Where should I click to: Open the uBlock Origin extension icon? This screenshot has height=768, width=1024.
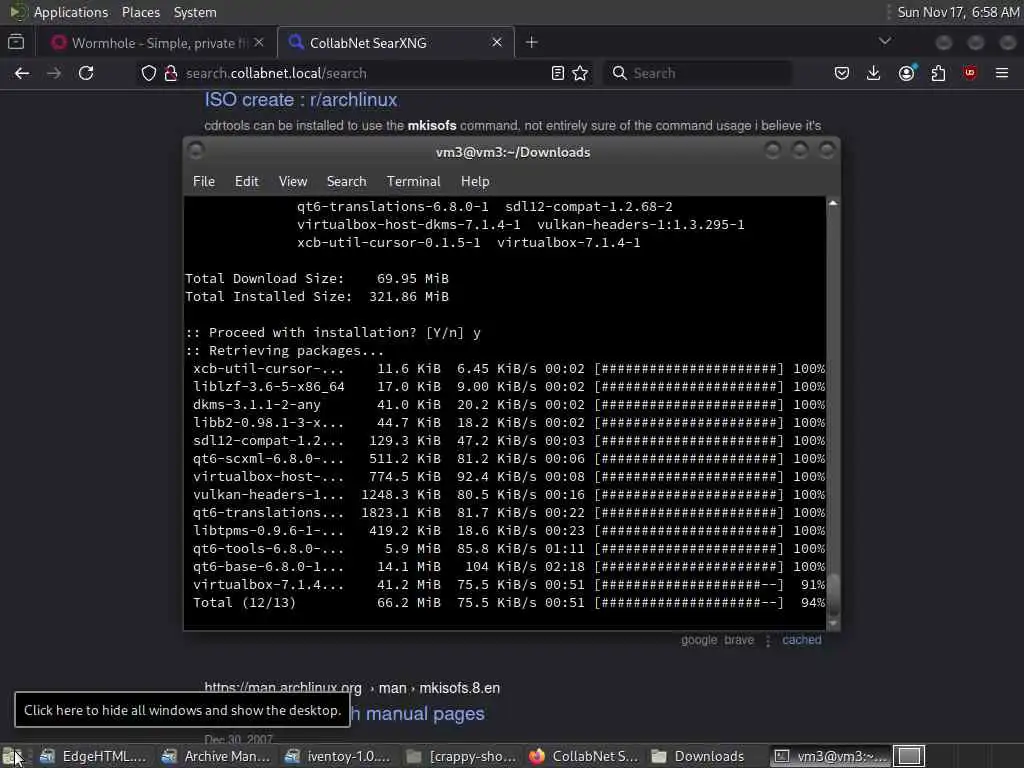[x=970, y=73]
